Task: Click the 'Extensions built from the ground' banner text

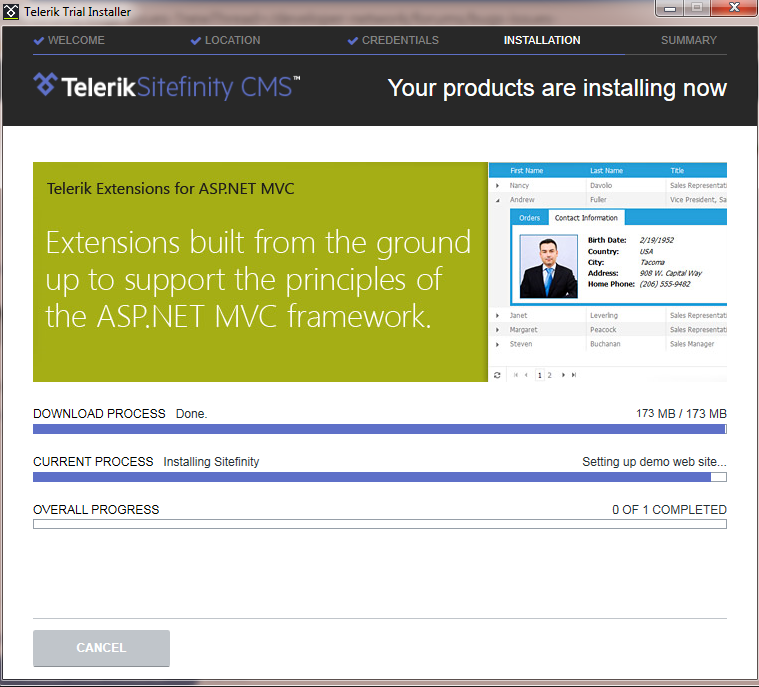Action: [258, 244]
